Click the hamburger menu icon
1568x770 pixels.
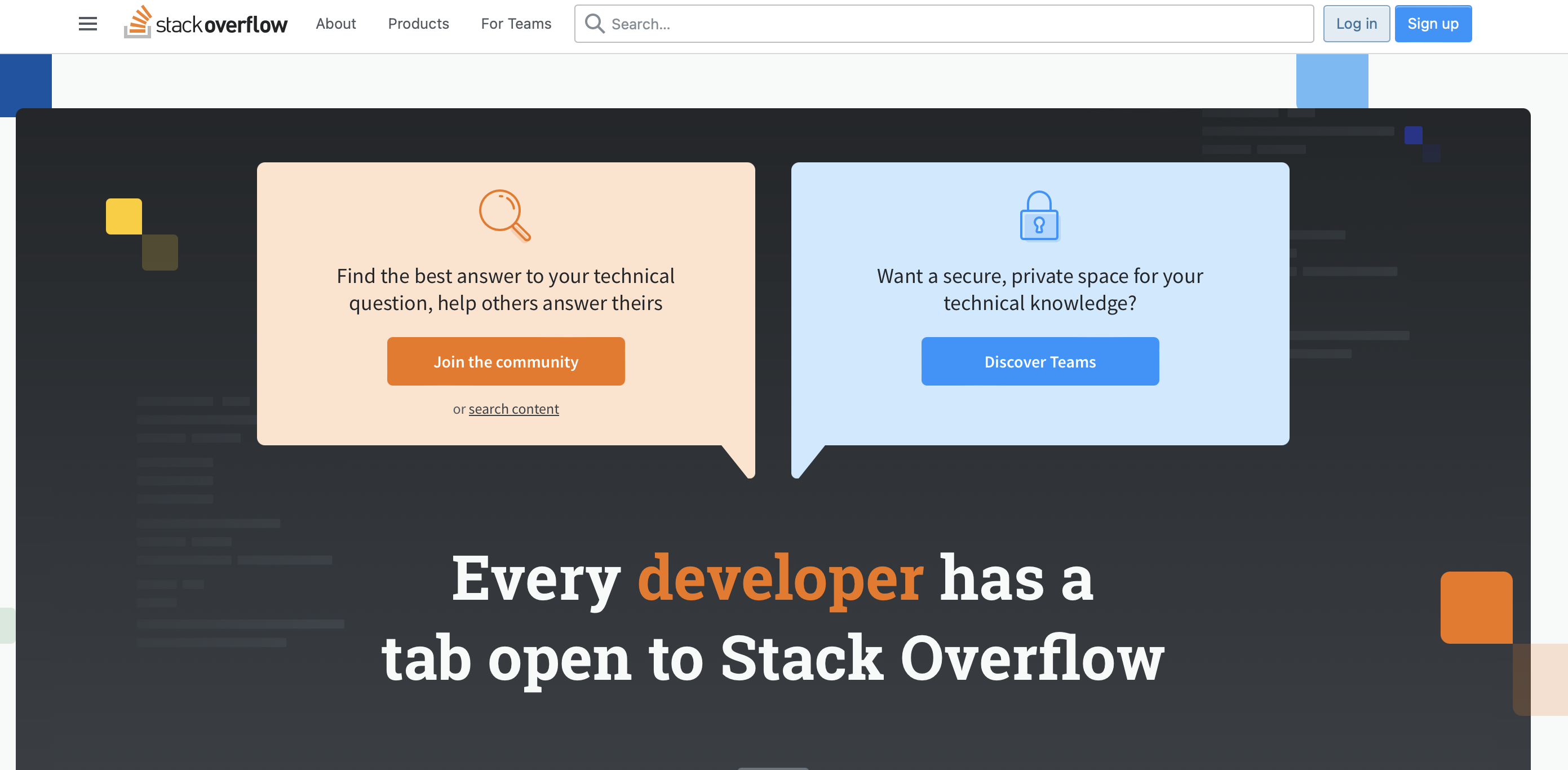pyautogui.click(x=88, y=22)
